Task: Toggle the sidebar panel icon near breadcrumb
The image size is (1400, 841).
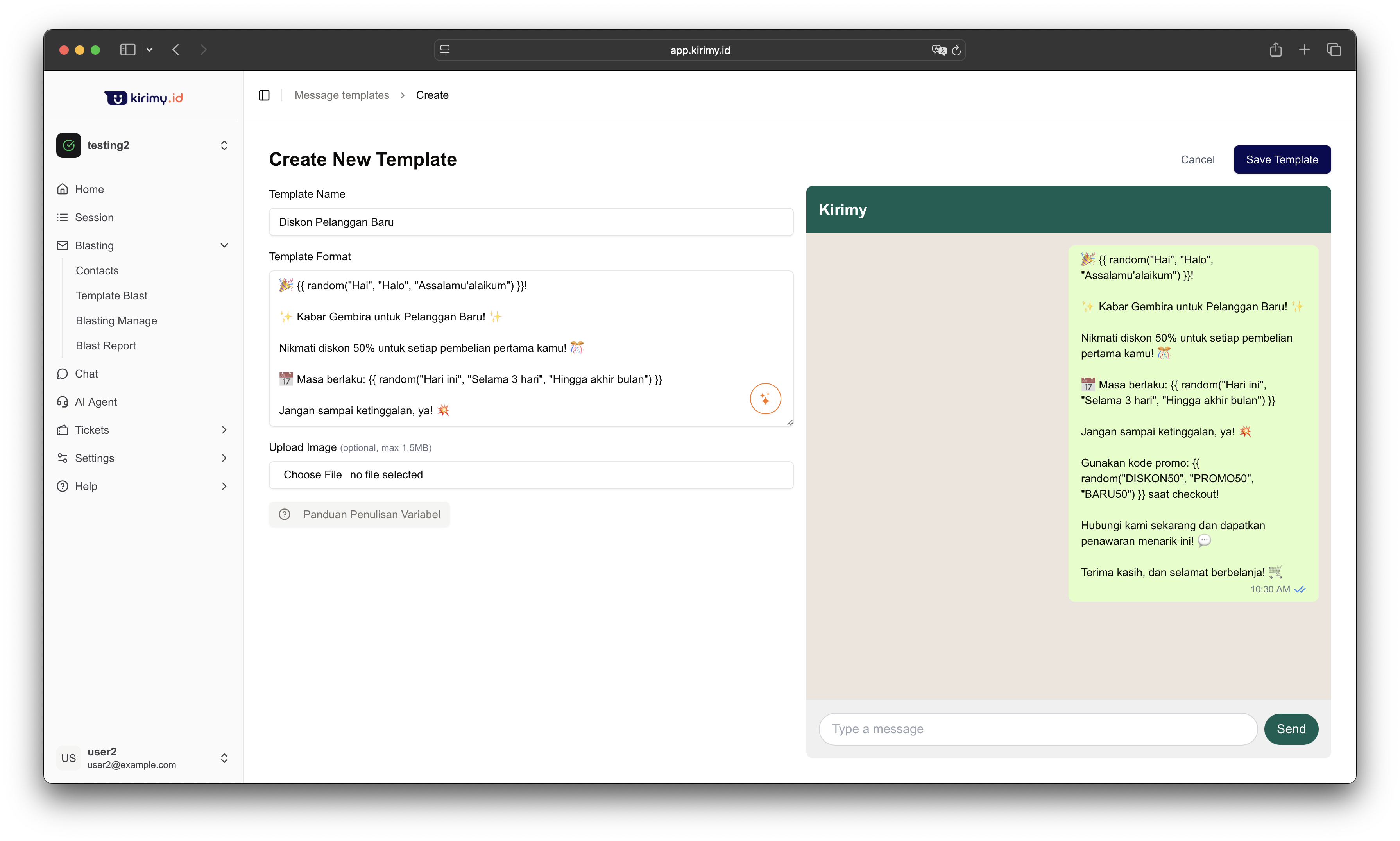Action: [x=264, y=95]
